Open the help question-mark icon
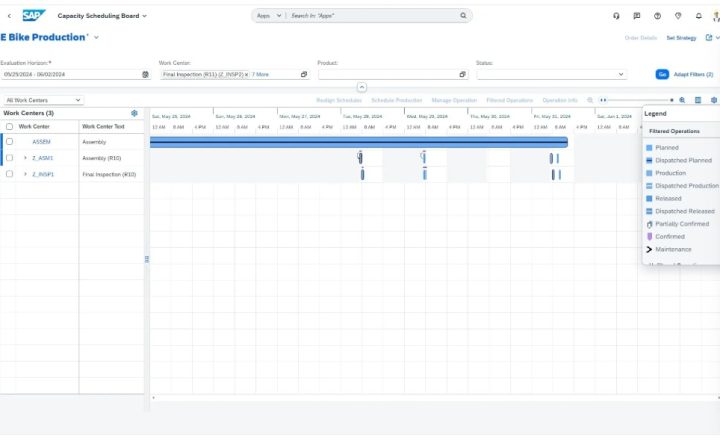Image resolution: width=720 pixels, height=440 pixels. tap(658, 16)
